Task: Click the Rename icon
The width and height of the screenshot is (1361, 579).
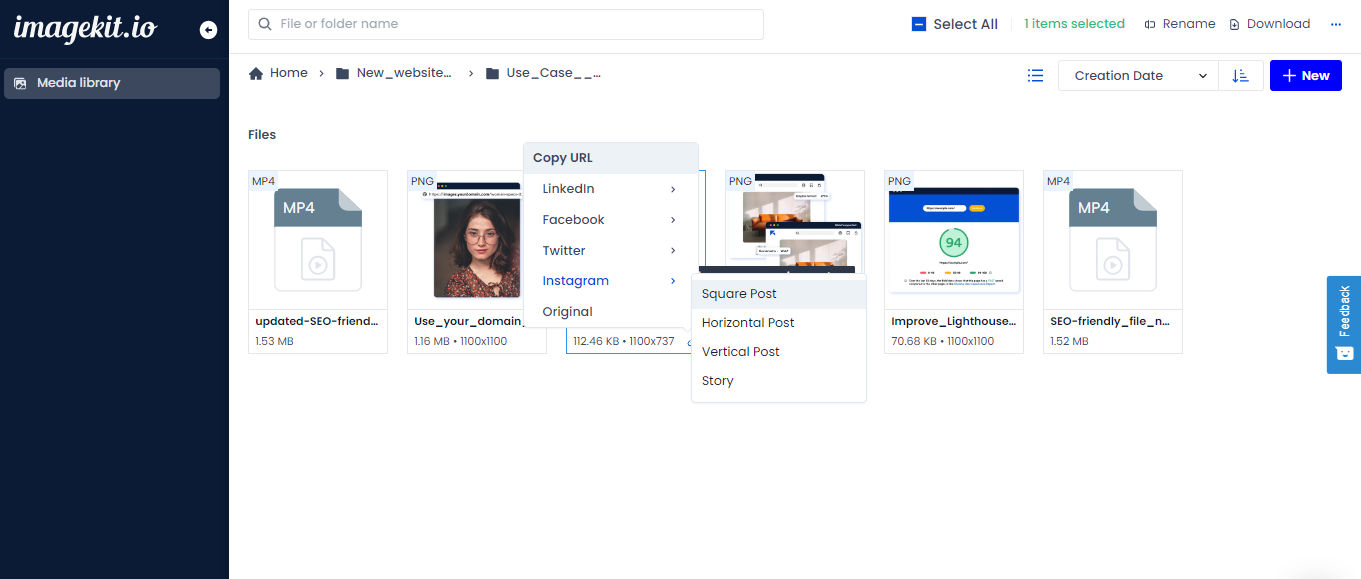Action: pyautogui.click(x=1150, y=24)
